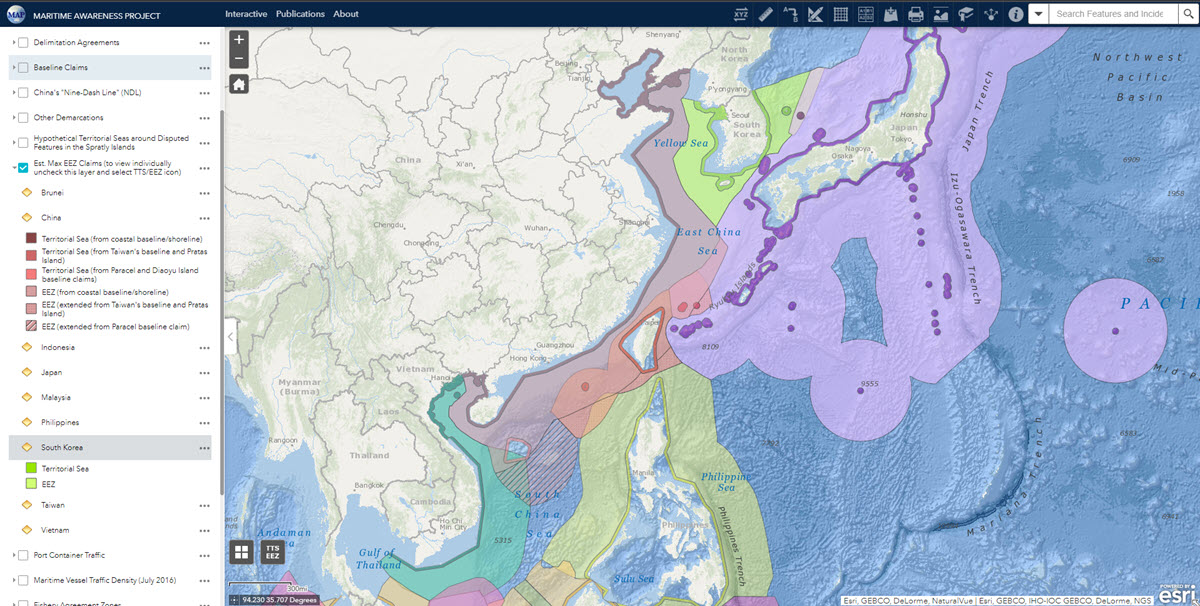Check the Other Demarcations layer
The height and width of the screenshot is (606, 1200).
coord(23,117)
